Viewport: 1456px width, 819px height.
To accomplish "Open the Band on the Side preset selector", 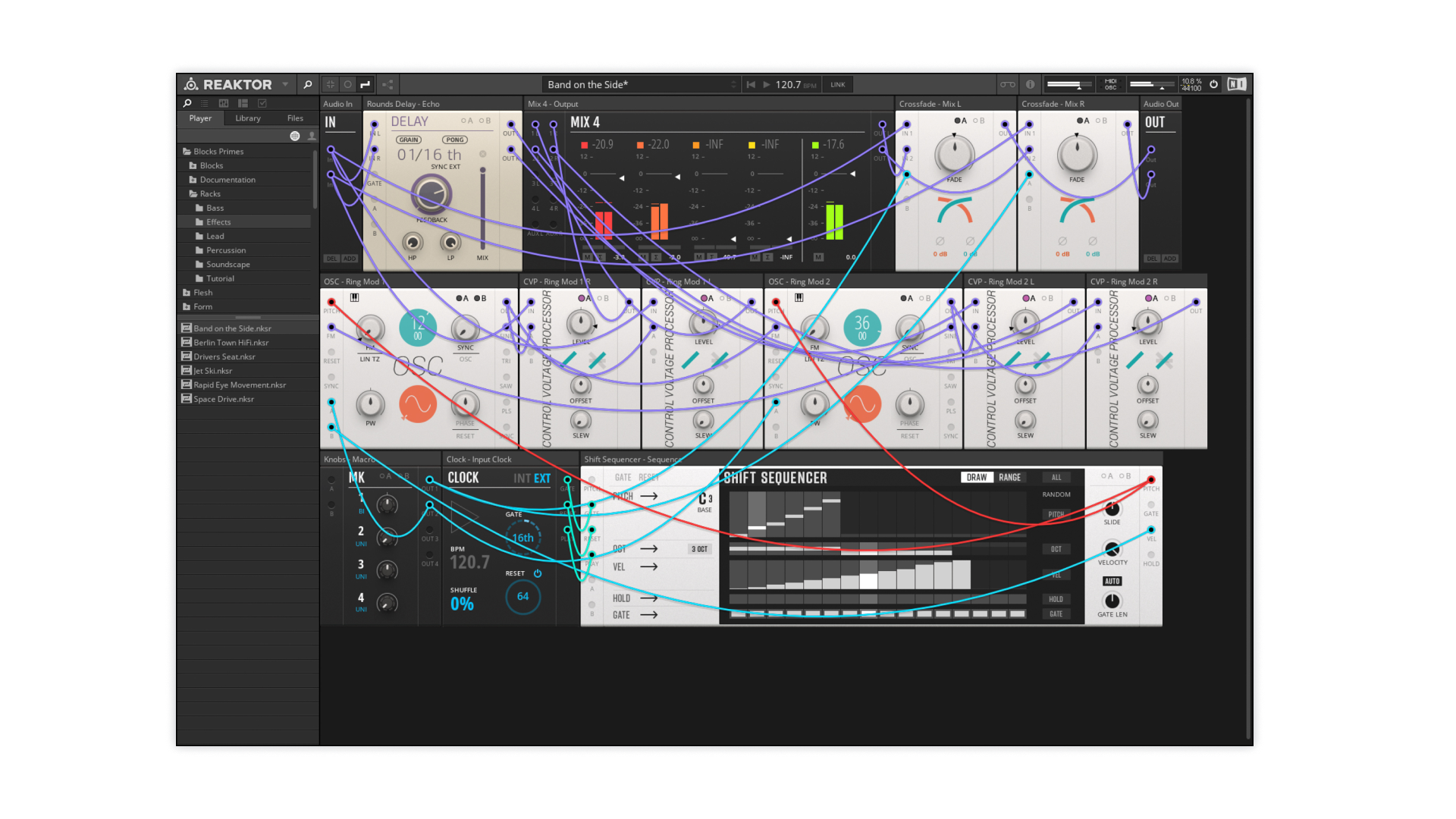I will coord(641,84).
